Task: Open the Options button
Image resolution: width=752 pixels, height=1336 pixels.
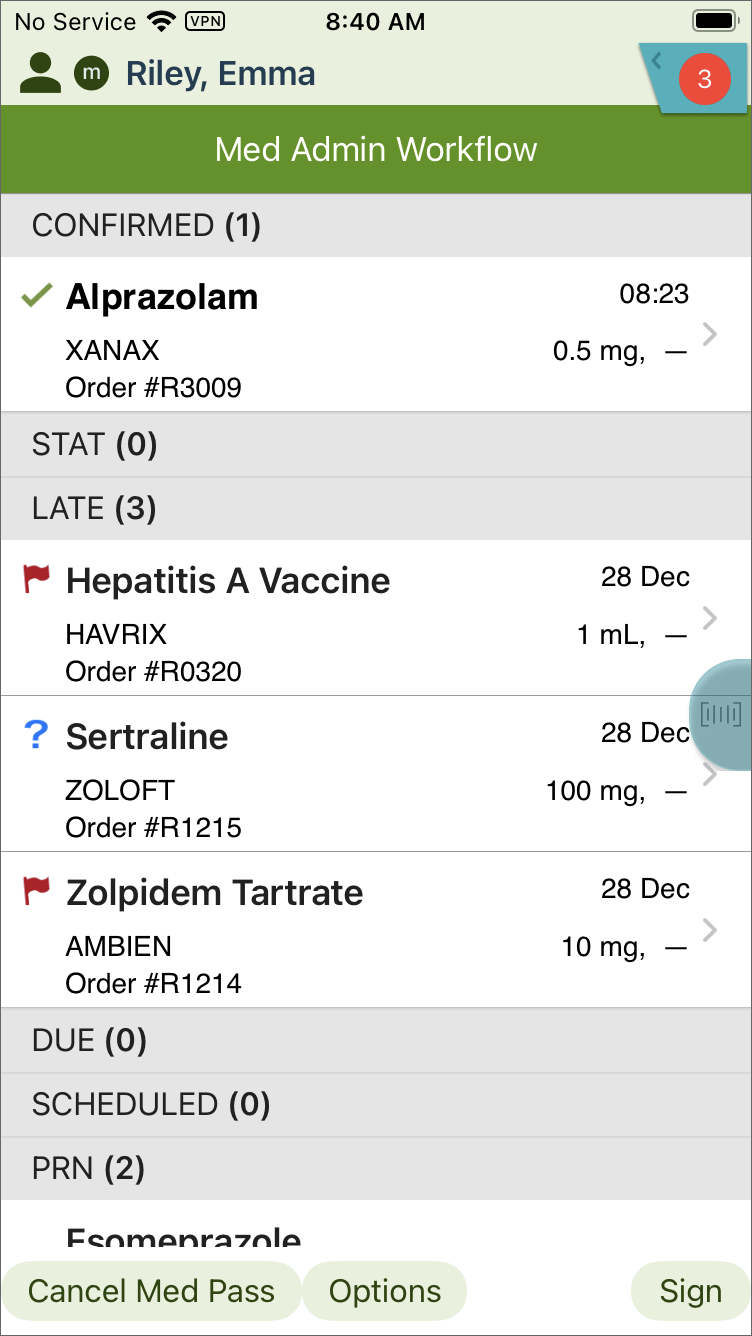Action: (385, 1291)
